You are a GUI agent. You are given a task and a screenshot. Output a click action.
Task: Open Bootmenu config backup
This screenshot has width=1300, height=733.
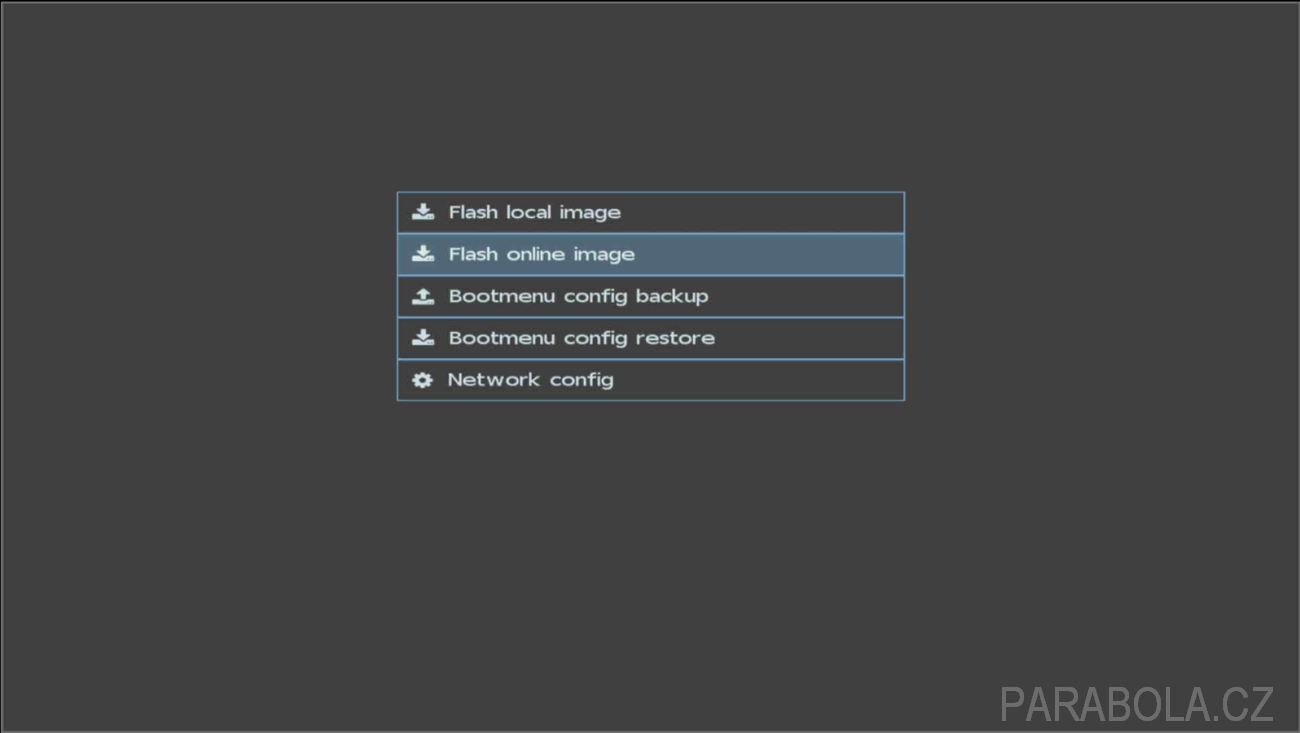tap(651, 296)
